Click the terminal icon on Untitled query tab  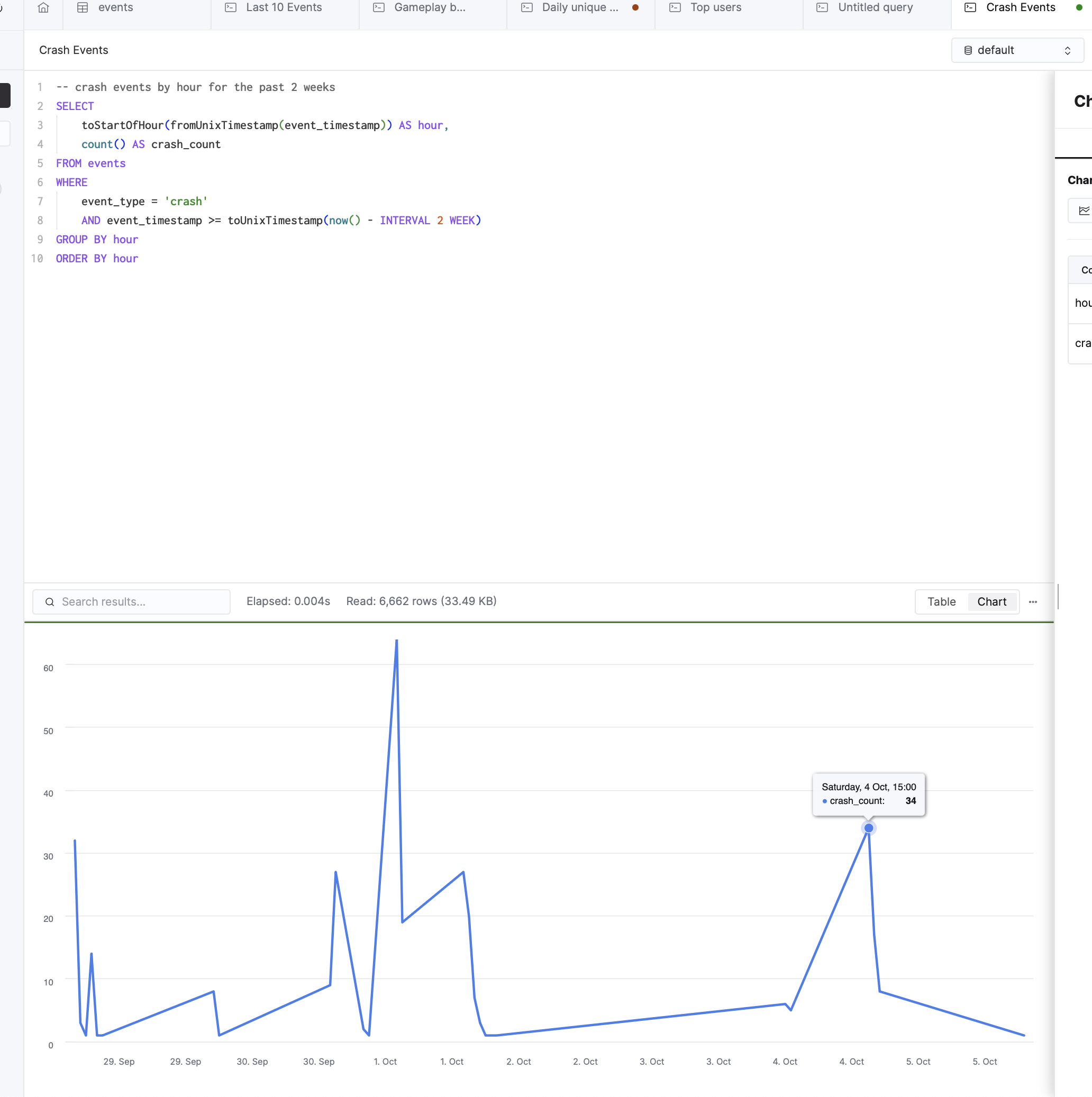(x=822, y=8)
